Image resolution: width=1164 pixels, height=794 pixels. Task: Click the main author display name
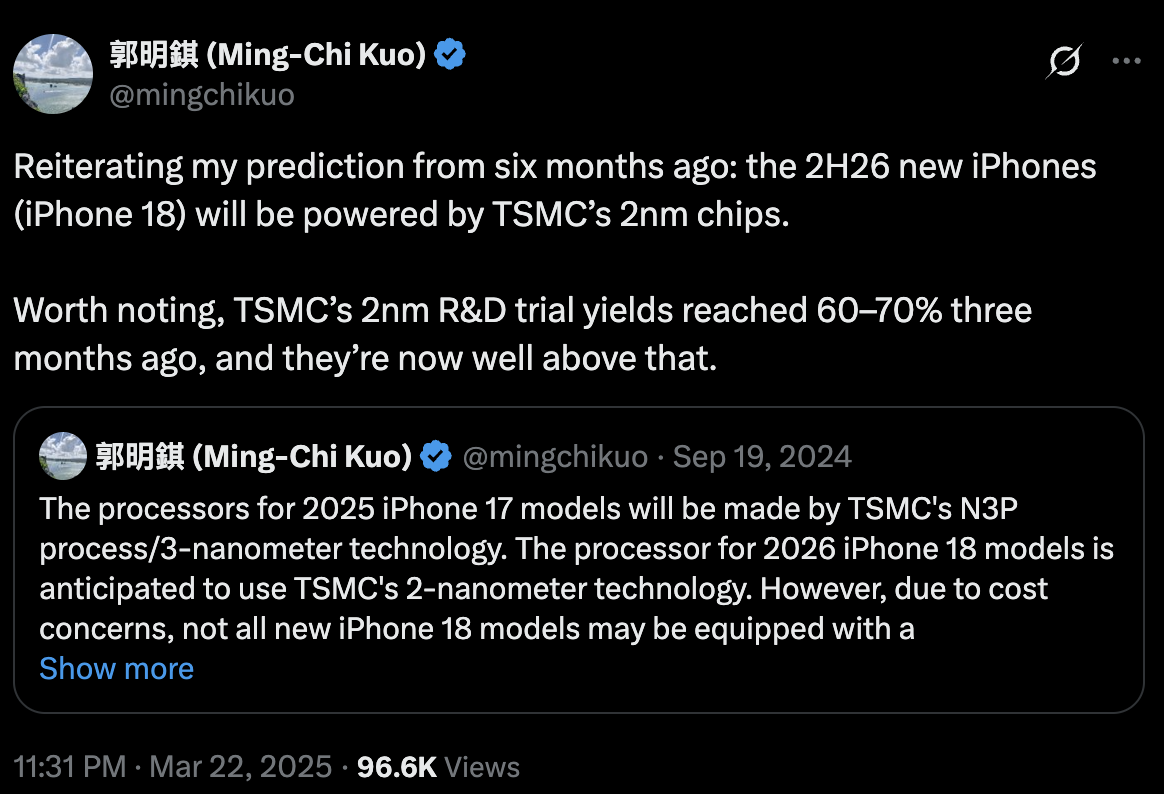tap(268, 55)
